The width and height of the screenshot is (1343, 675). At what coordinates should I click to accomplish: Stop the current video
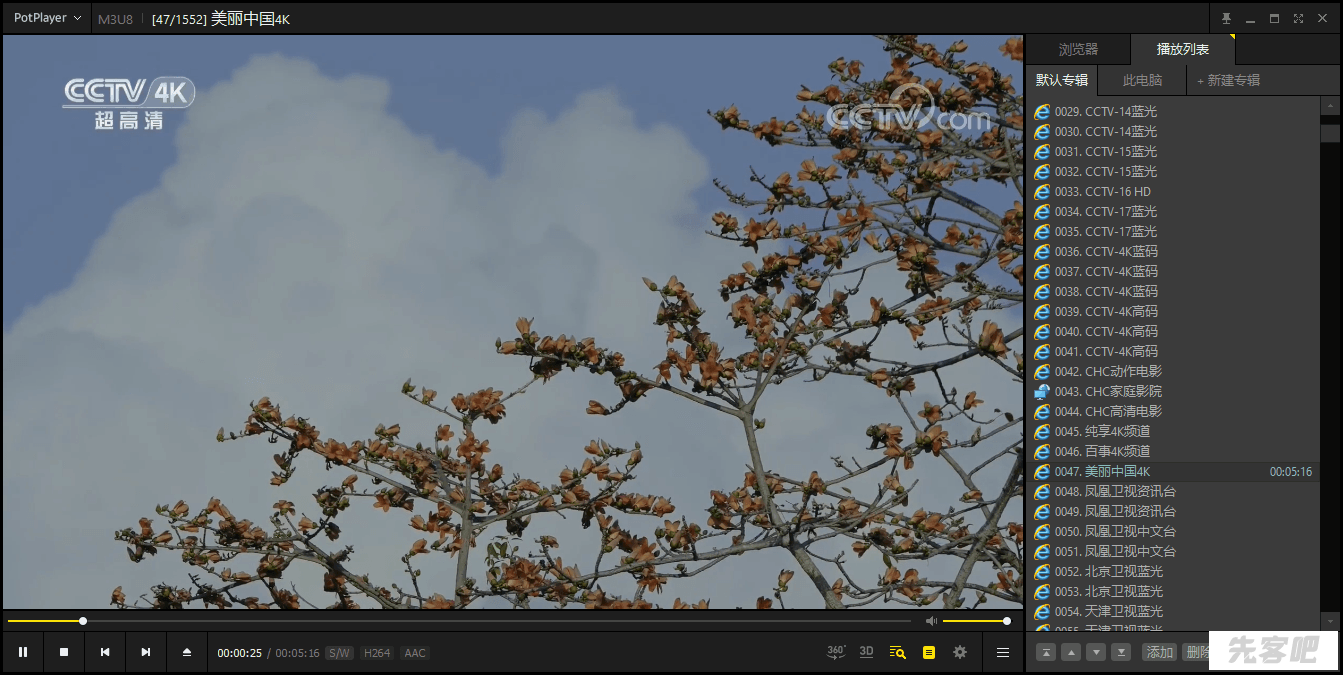64,653
